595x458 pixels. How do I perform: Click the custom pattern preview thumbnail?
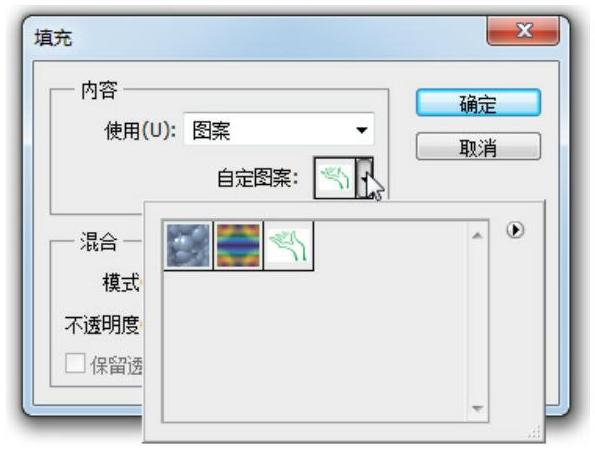pos(335,178)
